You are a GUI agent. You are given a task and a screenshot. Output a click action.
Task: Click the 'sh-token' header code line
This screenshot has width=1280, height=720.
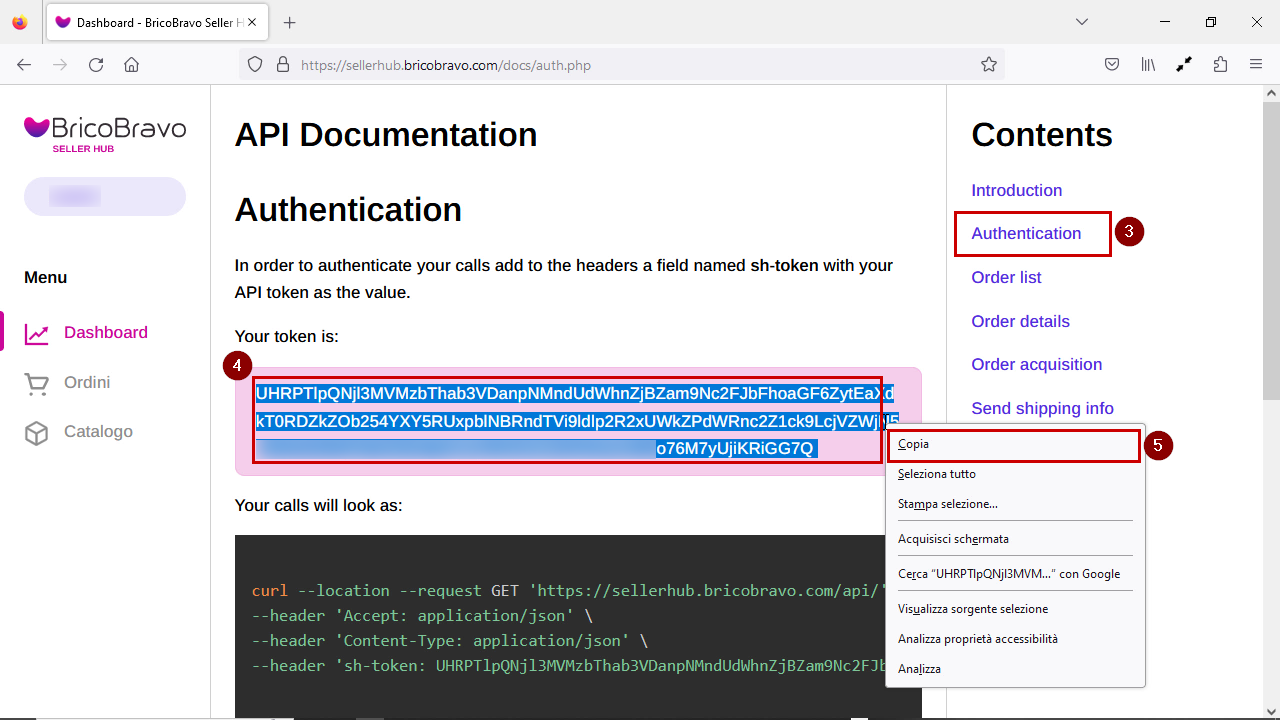(x=570, y=665)
